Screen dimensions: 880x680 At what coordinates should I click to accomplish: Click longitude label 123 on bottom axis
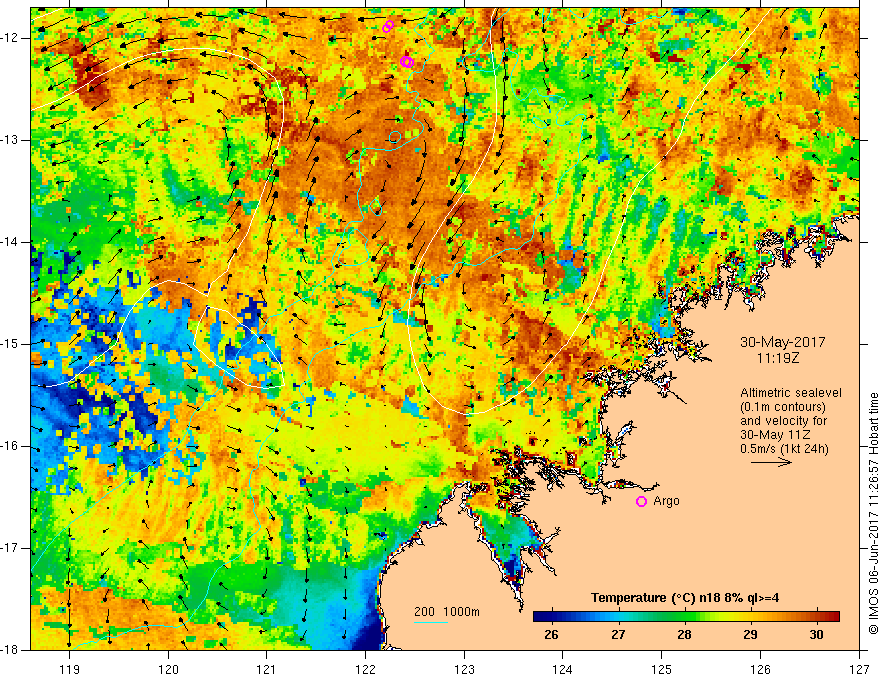[464, 669]
